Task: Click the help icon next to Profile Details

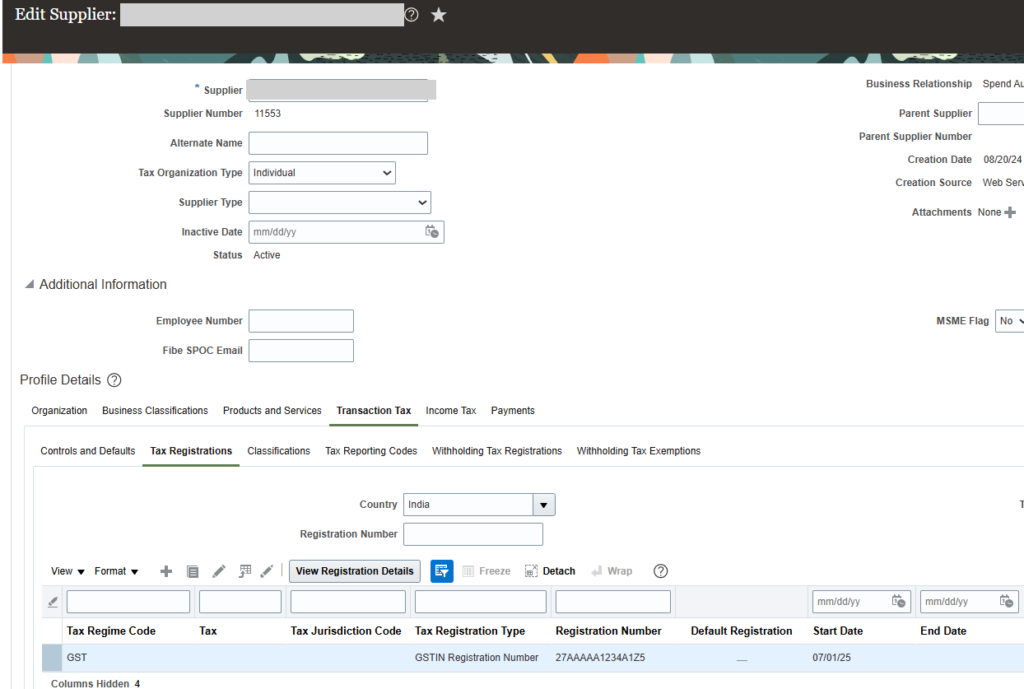Action: point(114,380)
